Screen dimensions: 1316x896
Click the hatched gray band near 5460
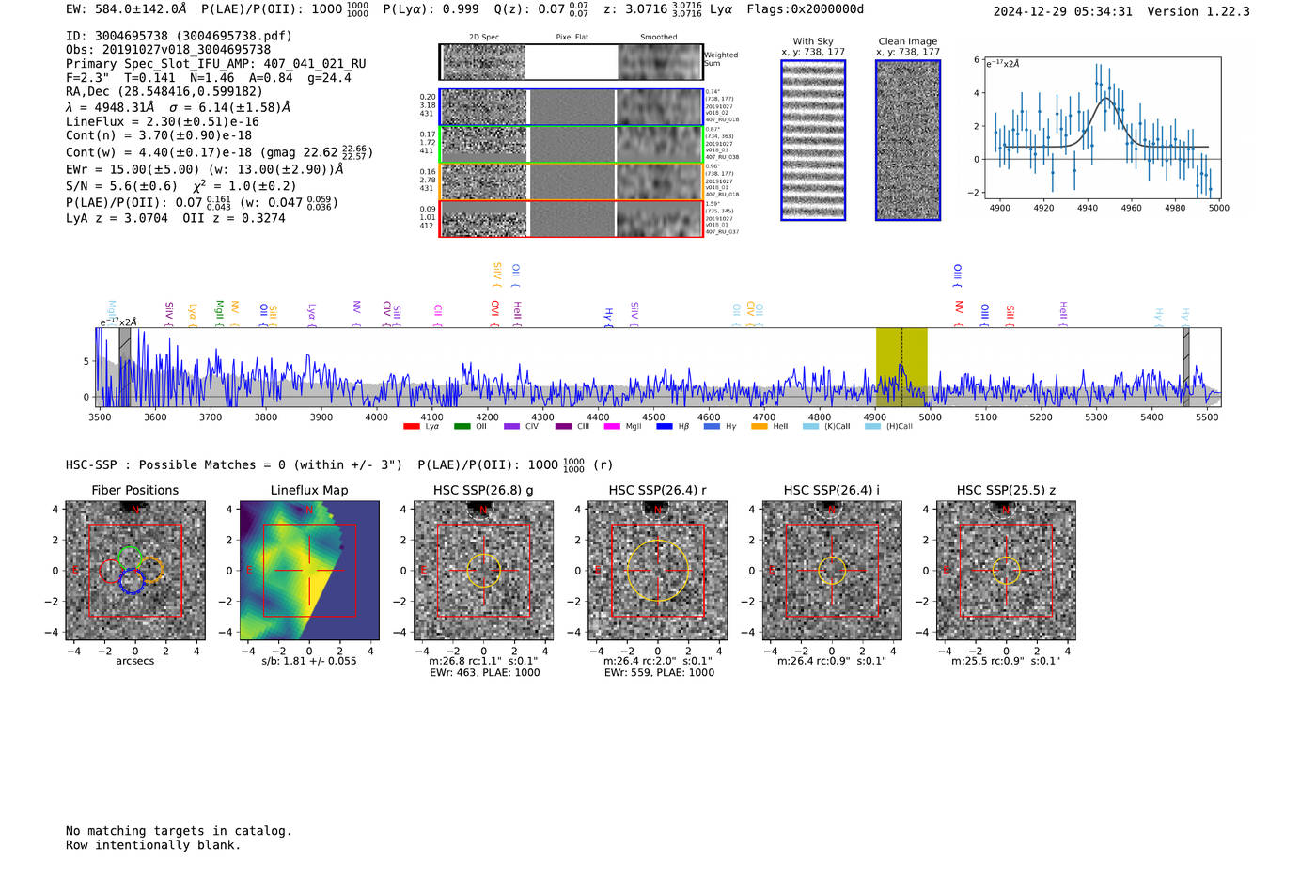(x=1186, y=367)
